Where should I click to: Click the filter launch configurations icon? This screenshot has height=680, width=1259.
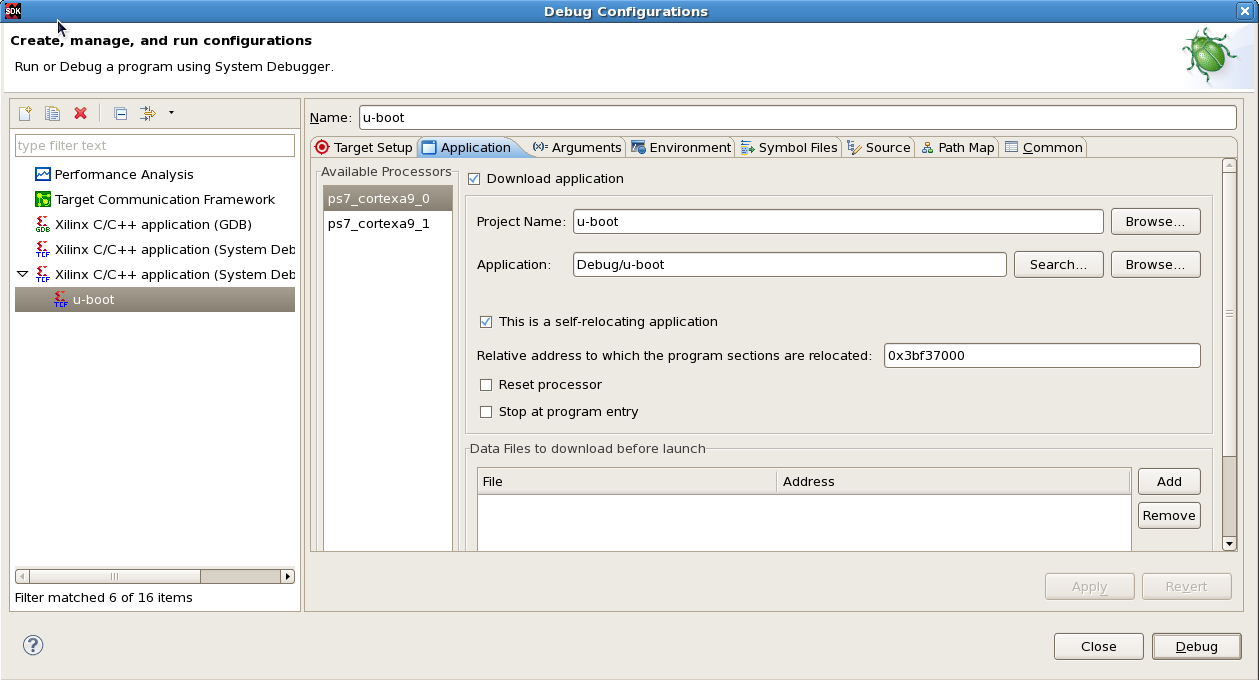148,113
